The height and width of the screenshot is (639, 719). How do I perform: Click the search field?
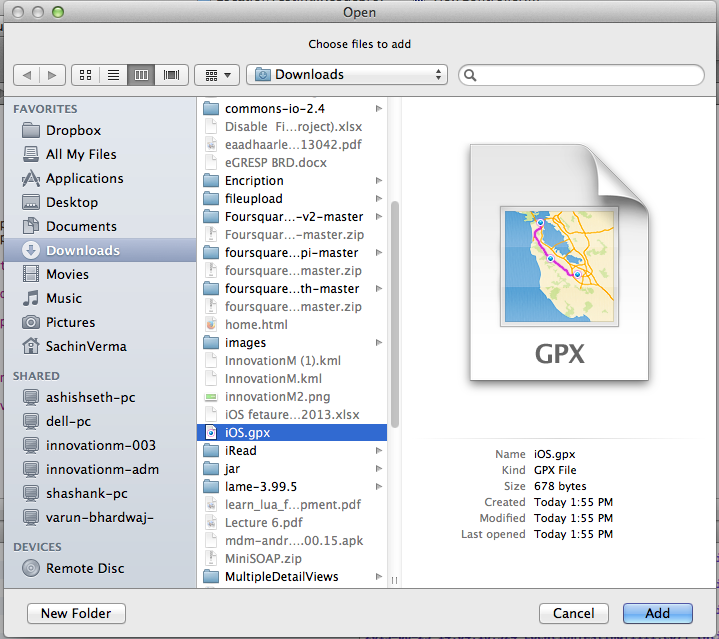click(580, 75)
